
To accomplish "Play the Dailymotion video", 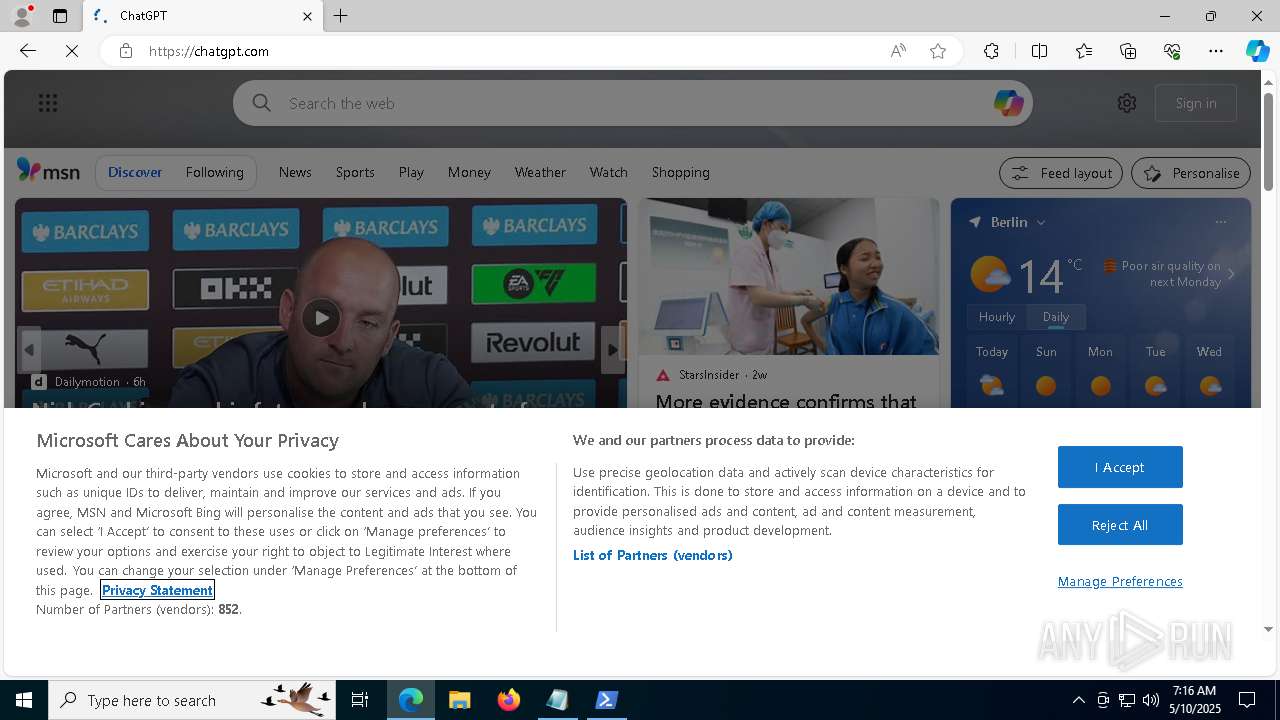I will tap(321, 318).
